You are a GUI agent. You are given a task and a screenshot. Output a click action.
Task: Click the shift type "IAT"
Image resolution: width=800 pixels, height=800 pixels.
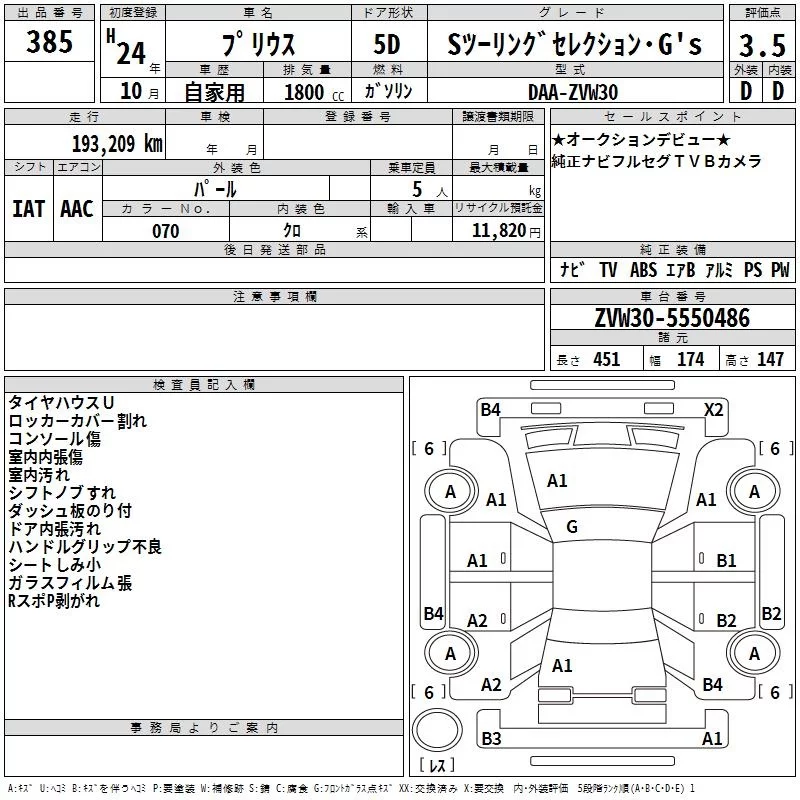tap(29, 209)
